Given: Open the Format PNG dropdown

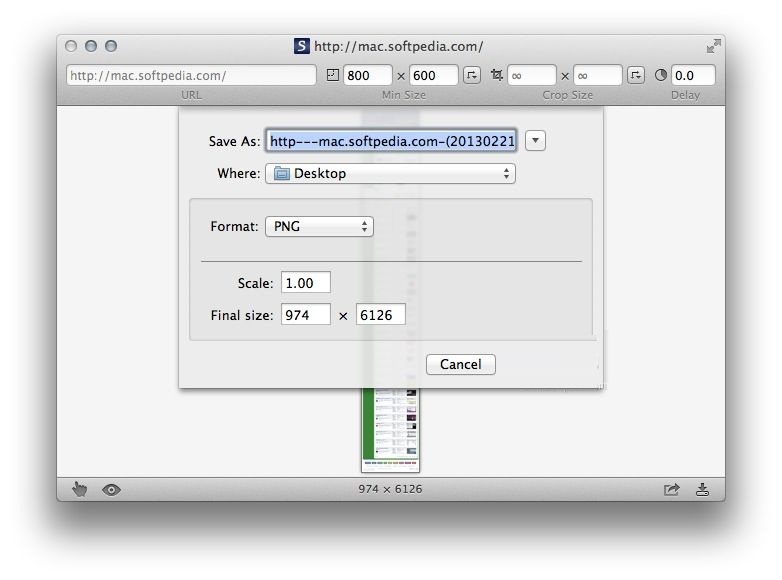Looking at the screenshot, I should 319,226.
